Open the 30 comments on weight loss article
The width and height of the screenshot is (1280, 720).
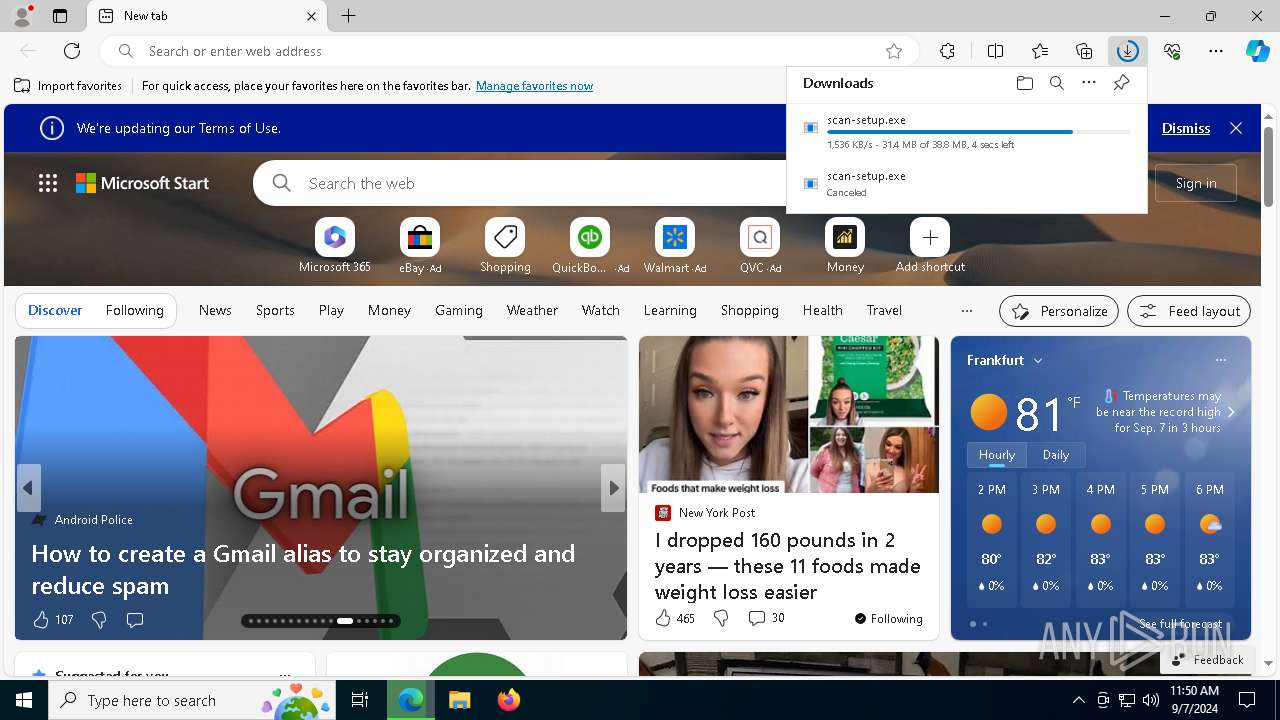click(766, 618)
